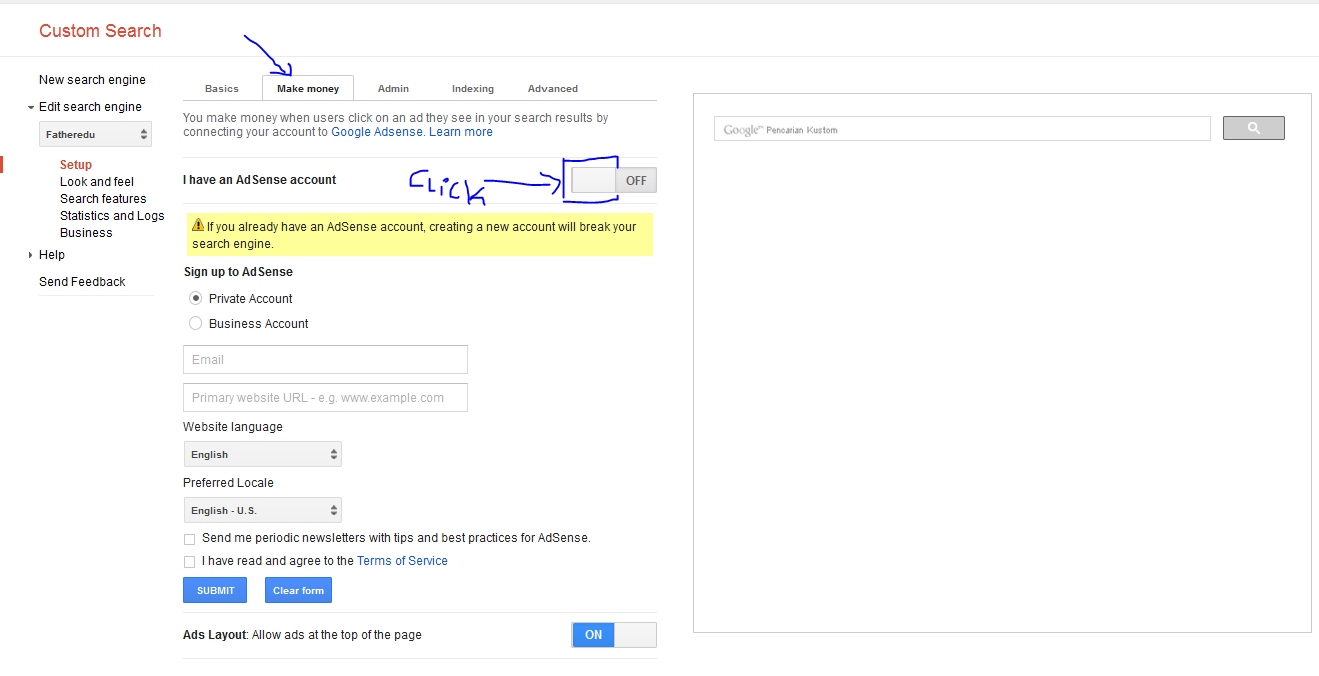The width and height of the screenshot is (1319, 676).
Task: Open the Statistics and Logs sidebar item
Action: pyautogui.click(x=112, y=216)
